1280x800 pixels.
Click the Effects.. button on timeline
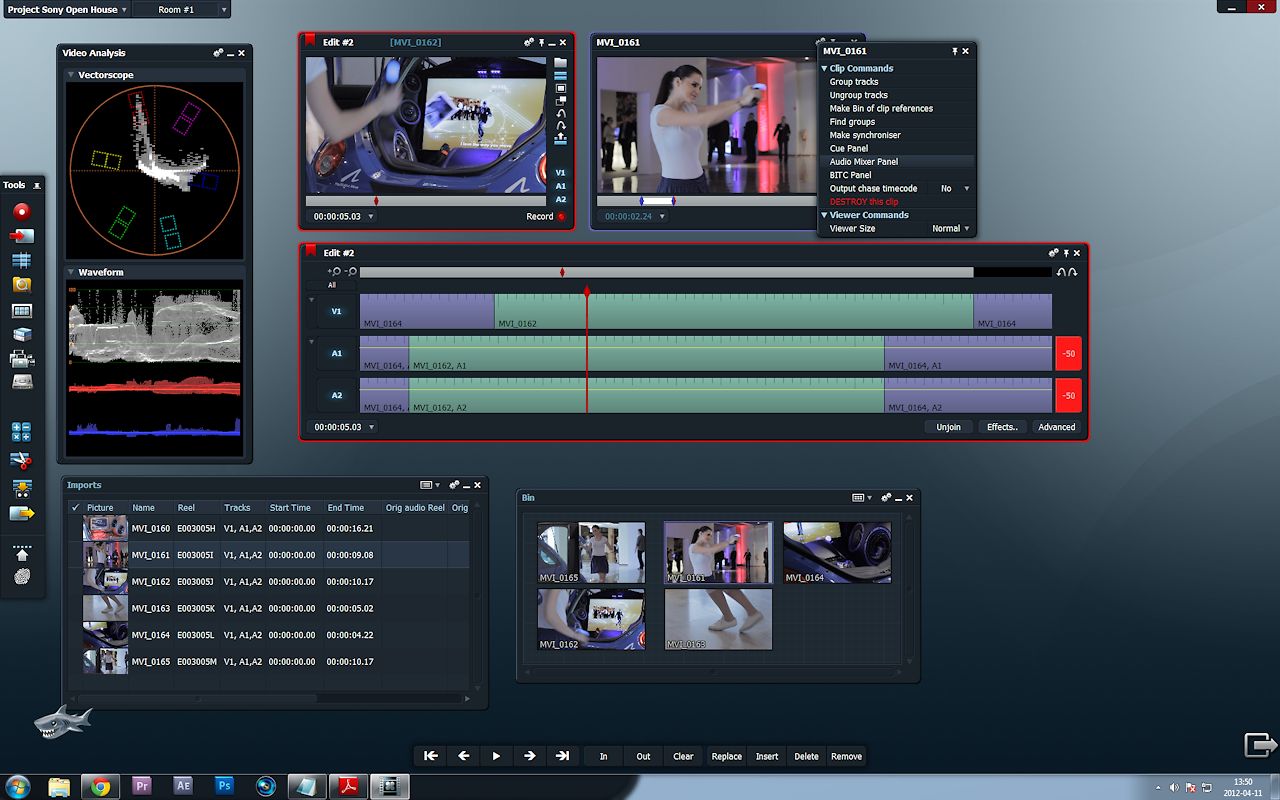(x=1002, y=427)
